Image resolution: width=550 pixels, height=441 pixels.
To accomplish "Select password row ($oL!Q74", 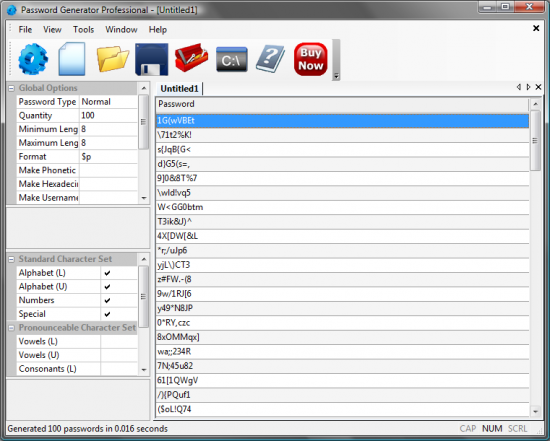I will [x=342, y=409].
